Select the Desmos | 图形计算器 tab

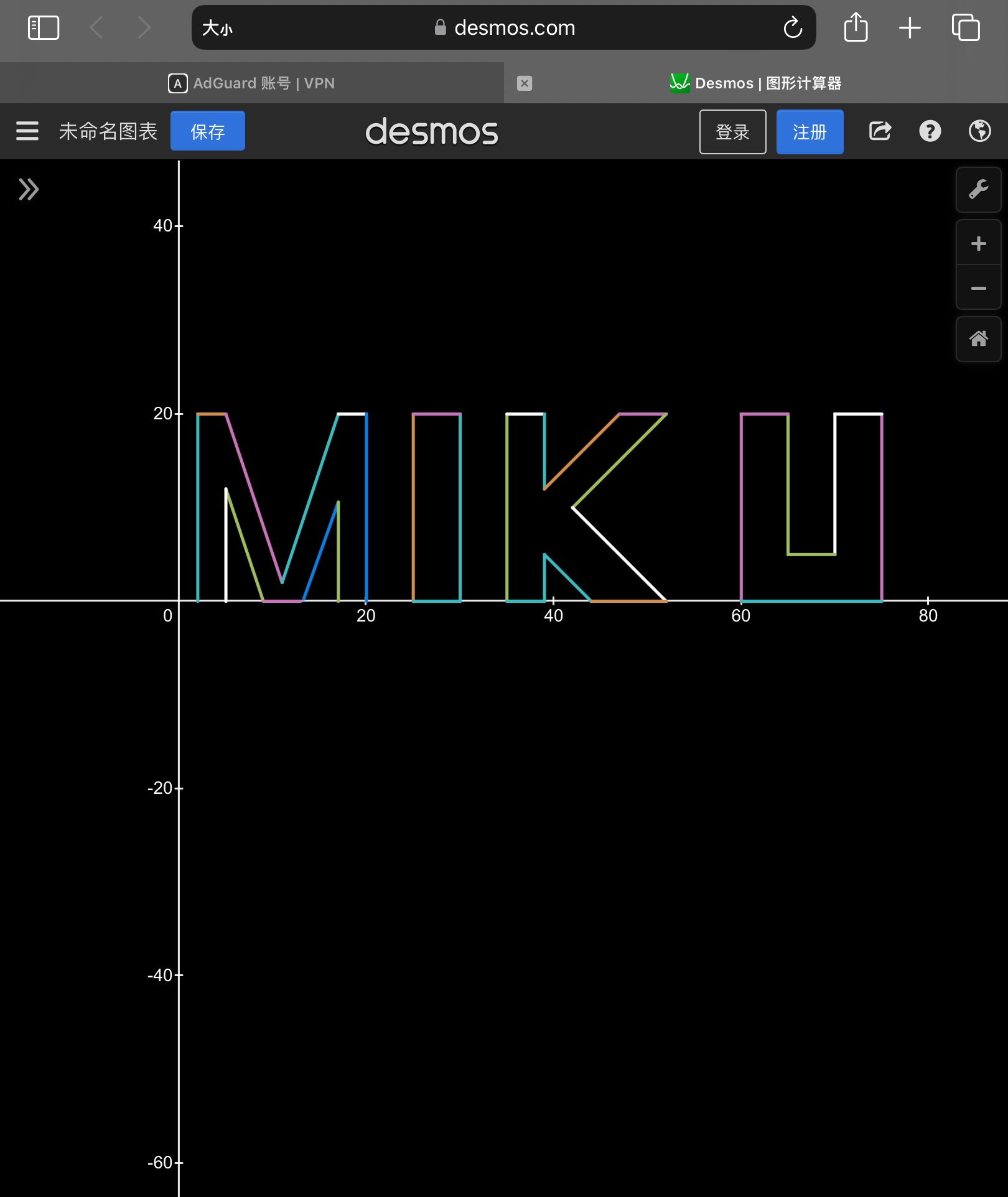click(756, 83)
